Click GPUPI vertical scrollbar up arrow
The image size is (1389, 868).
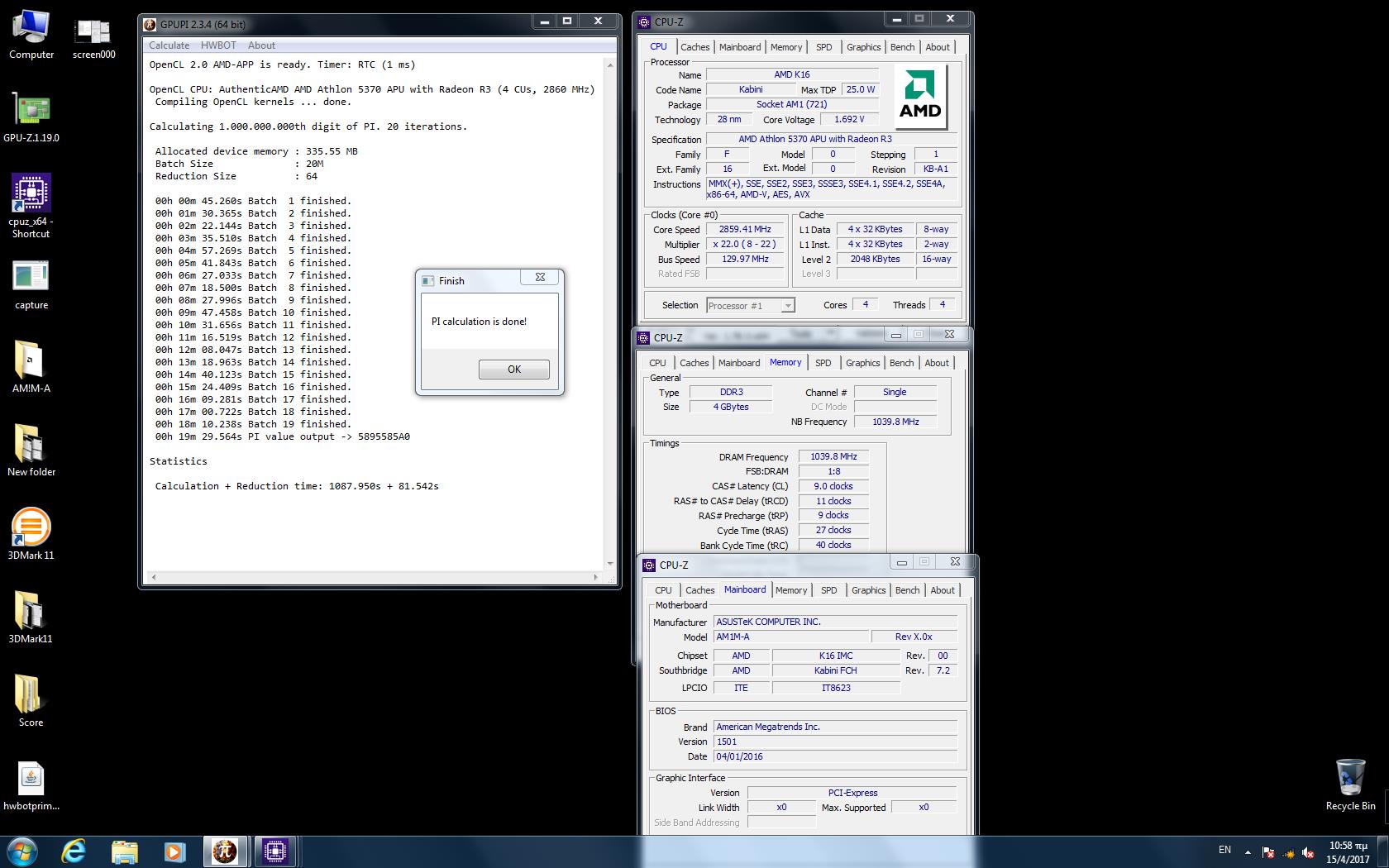[610, 64]
